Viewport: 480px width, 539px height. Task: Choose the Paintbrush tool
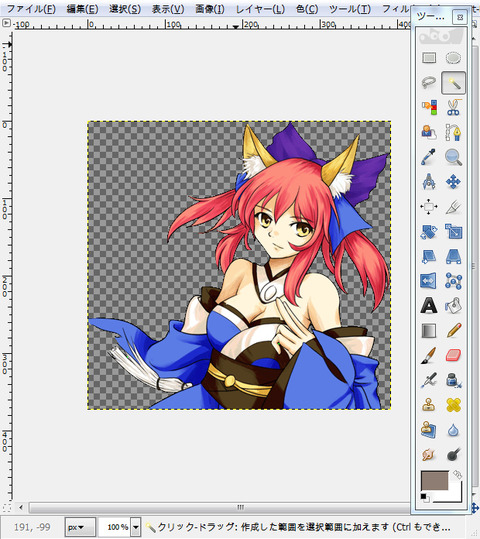click(429, 355)
